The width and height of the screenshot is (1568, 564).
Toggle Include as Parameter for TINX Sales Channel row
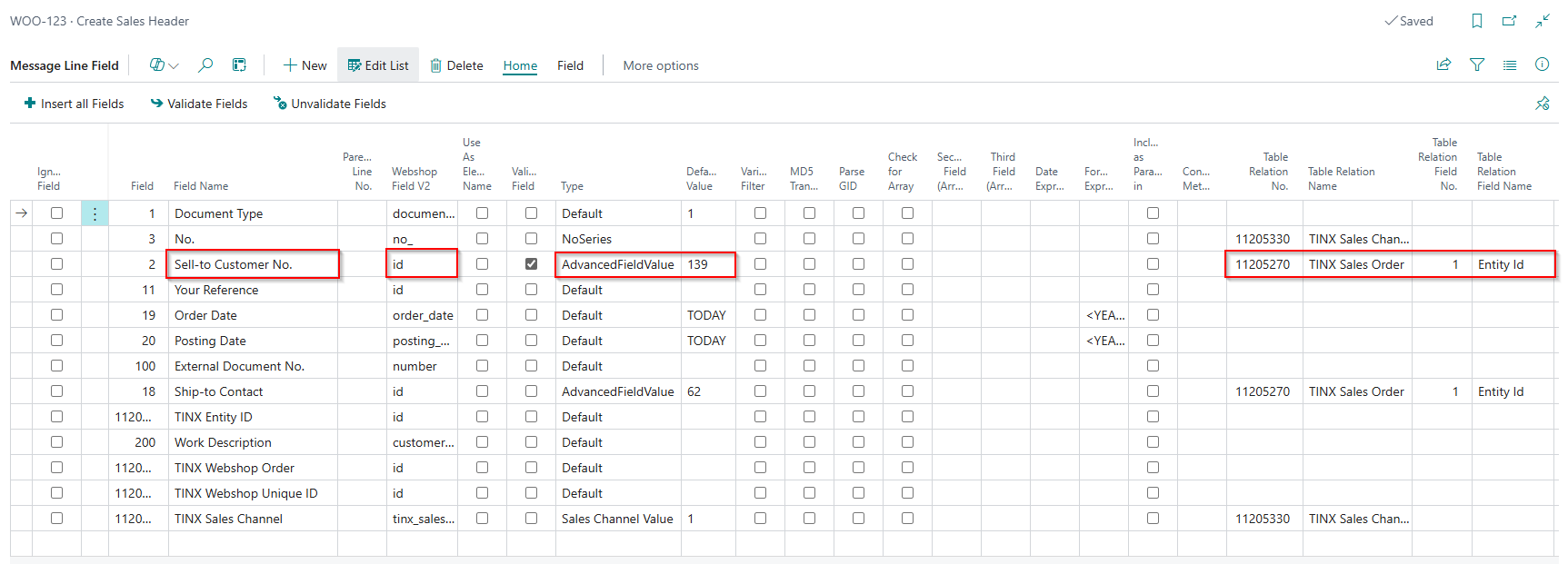click(1153, 519)
